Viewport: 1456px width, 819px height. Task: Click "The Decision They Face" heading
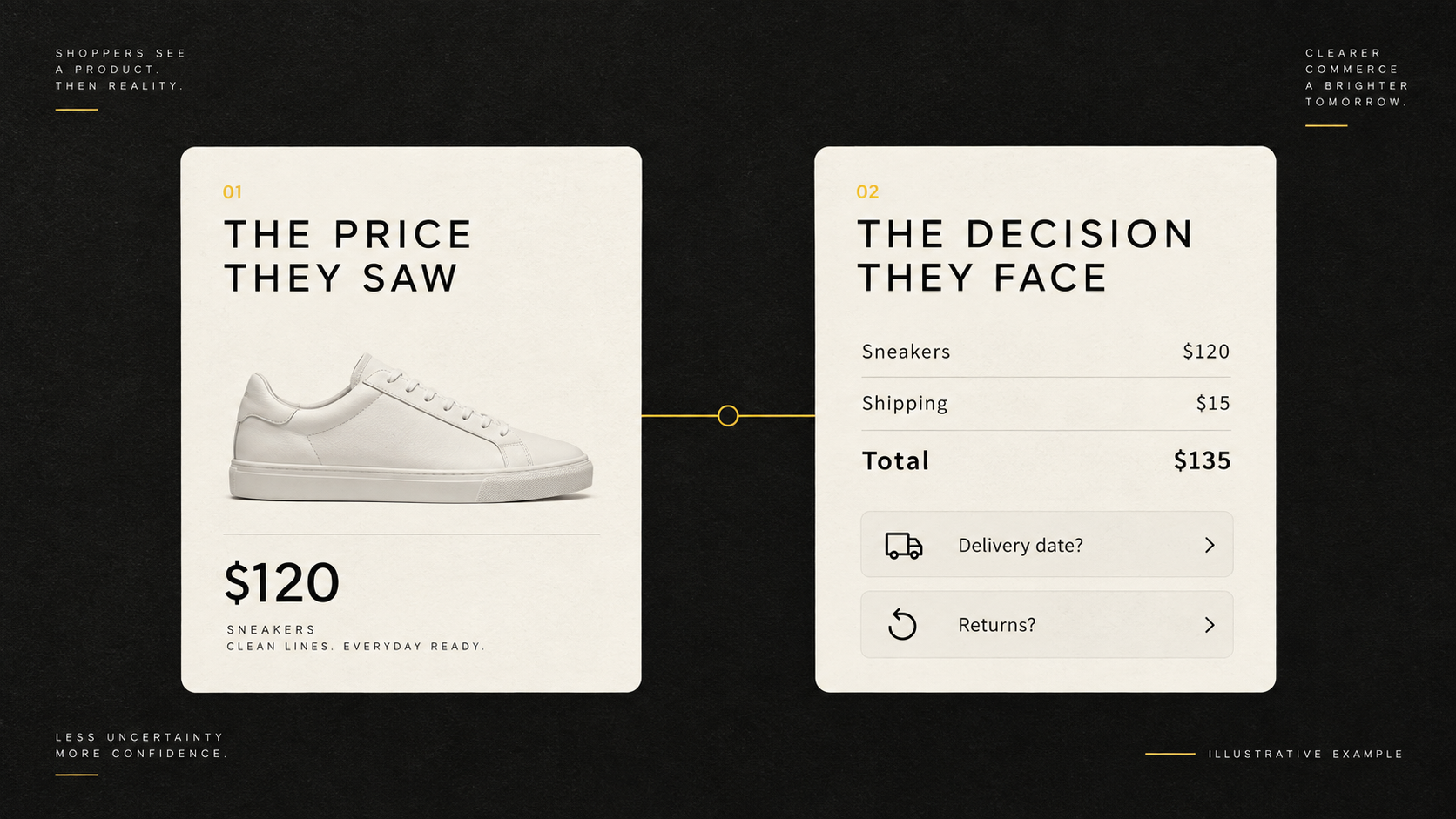point(1025,256)
